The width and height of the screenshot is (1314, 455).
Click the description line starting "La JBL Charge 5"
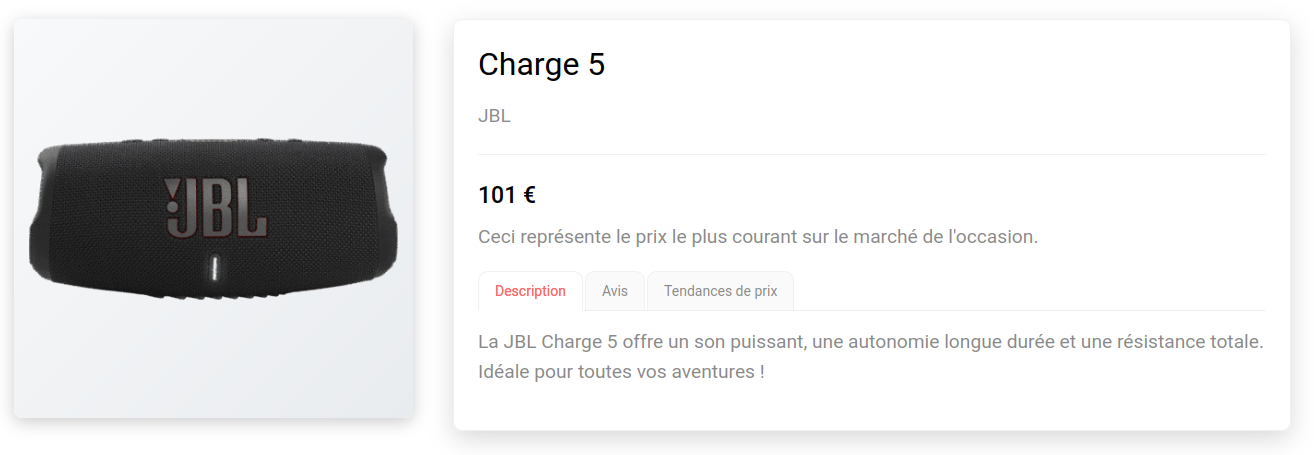[x=870, y=342]
